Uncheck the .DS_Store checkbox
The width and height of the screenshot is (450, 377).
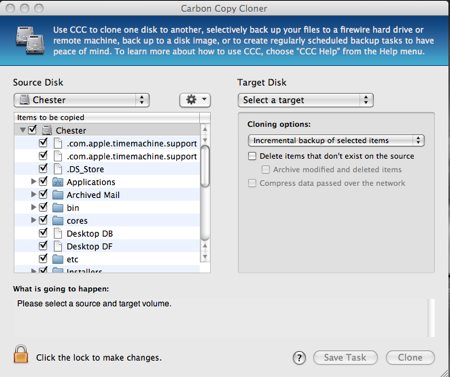coord(43,168)
